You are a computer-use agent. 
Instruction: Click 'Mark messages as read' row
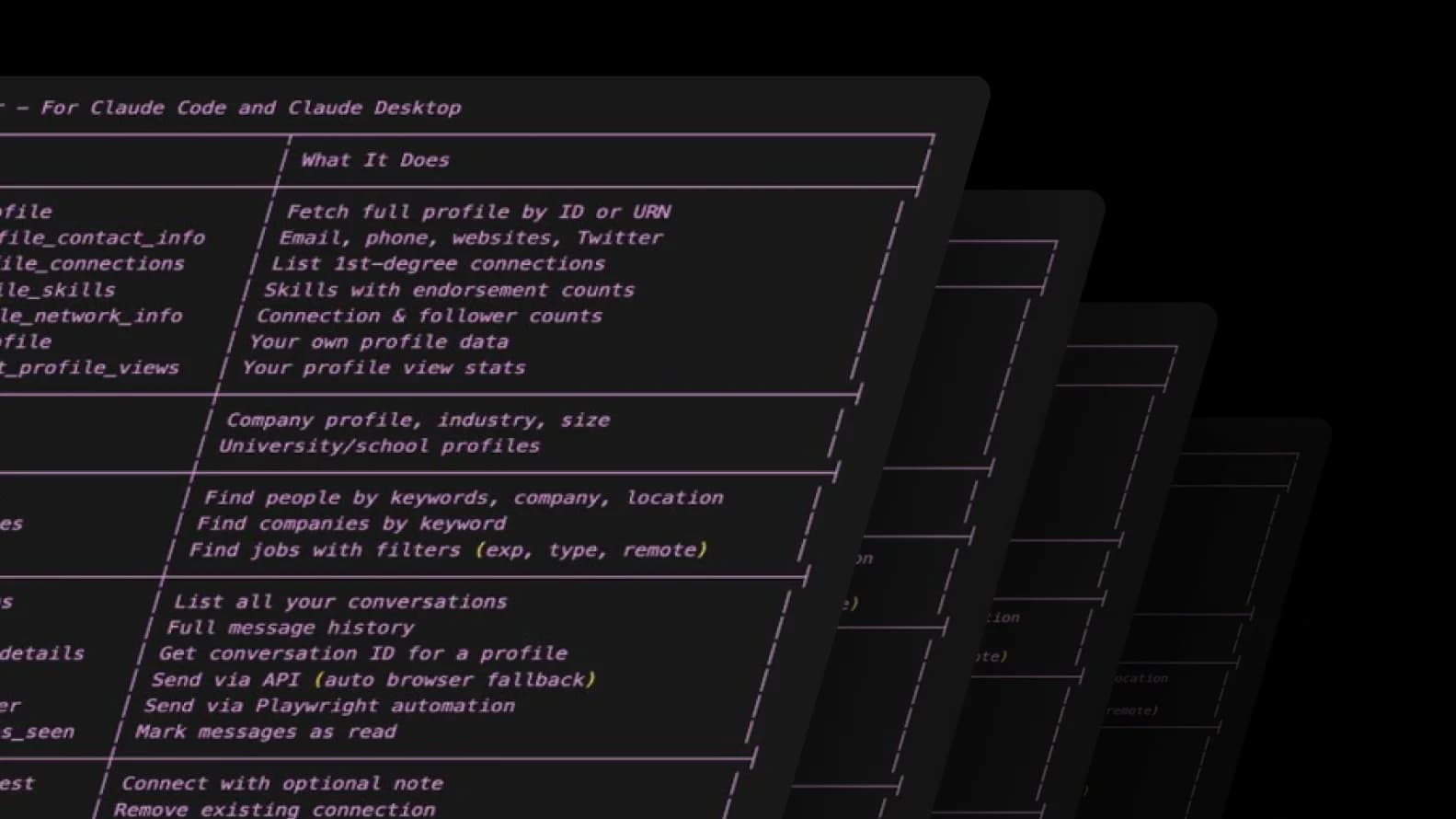tap(266, 732)
